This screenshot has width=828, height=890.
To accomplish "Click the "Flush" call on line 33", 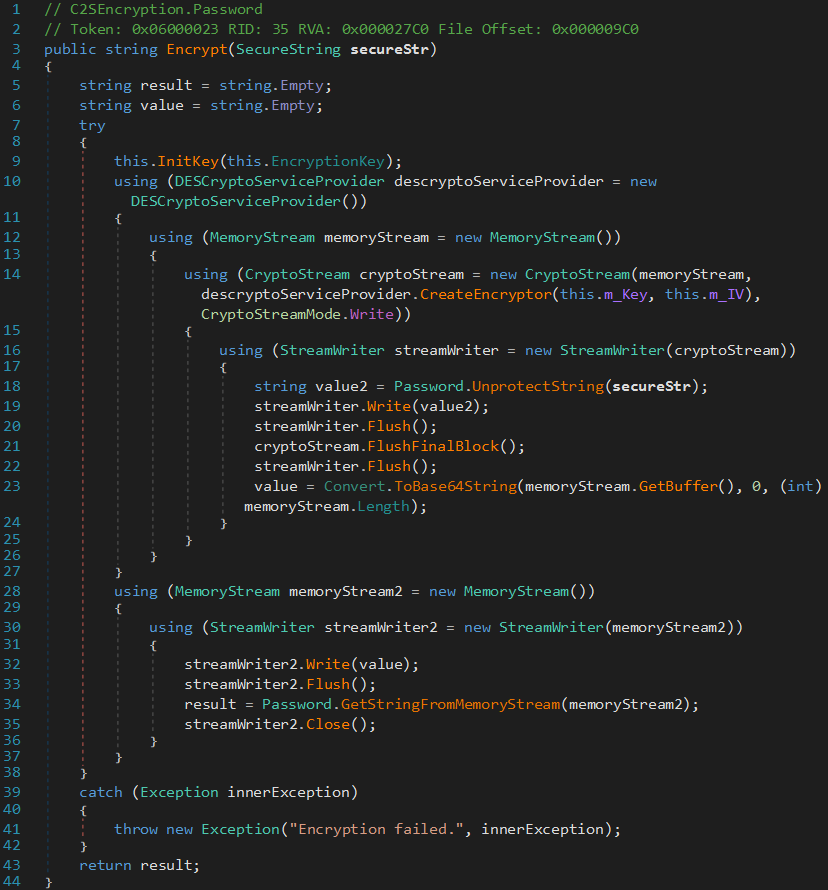I will point(328,684).
